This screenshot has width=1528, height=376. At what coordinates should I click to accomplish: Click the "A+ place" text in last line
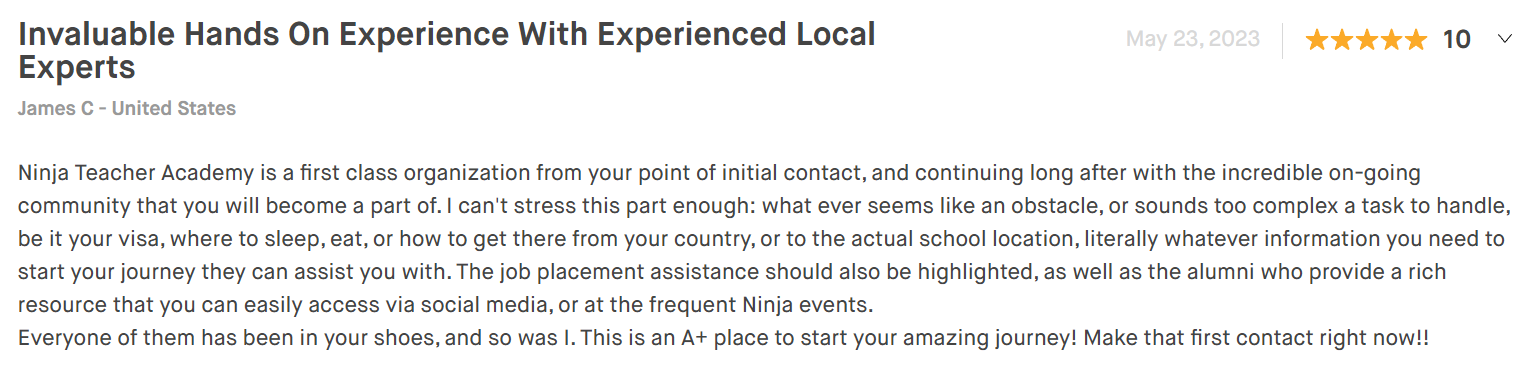pos(726,338)
